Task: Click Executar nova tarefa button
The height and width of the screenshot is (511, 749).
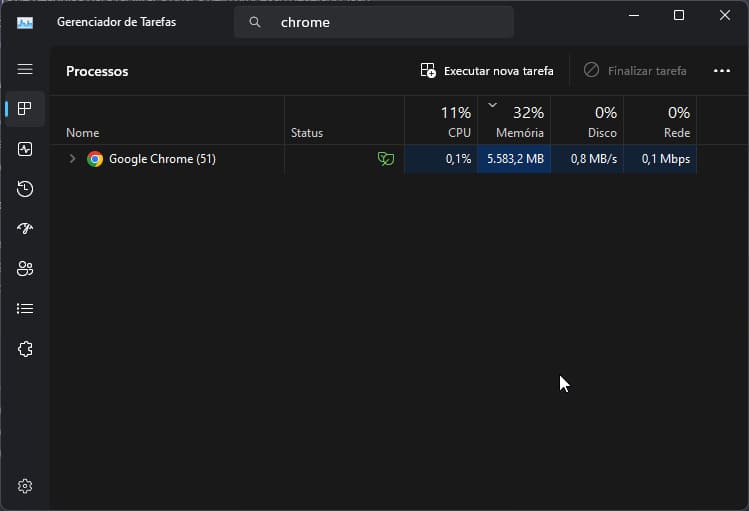Action: point(487,71)
